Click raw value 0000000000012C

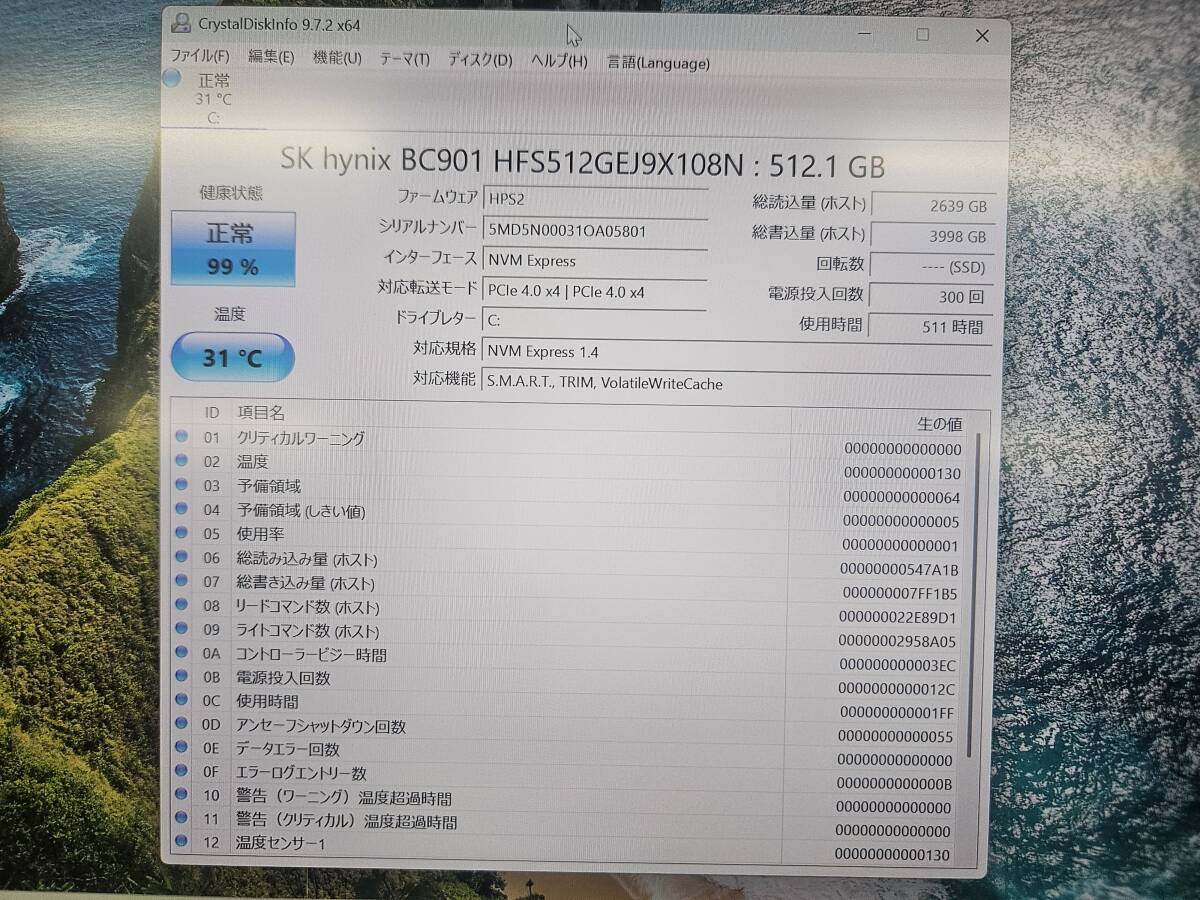click(896, 689)
